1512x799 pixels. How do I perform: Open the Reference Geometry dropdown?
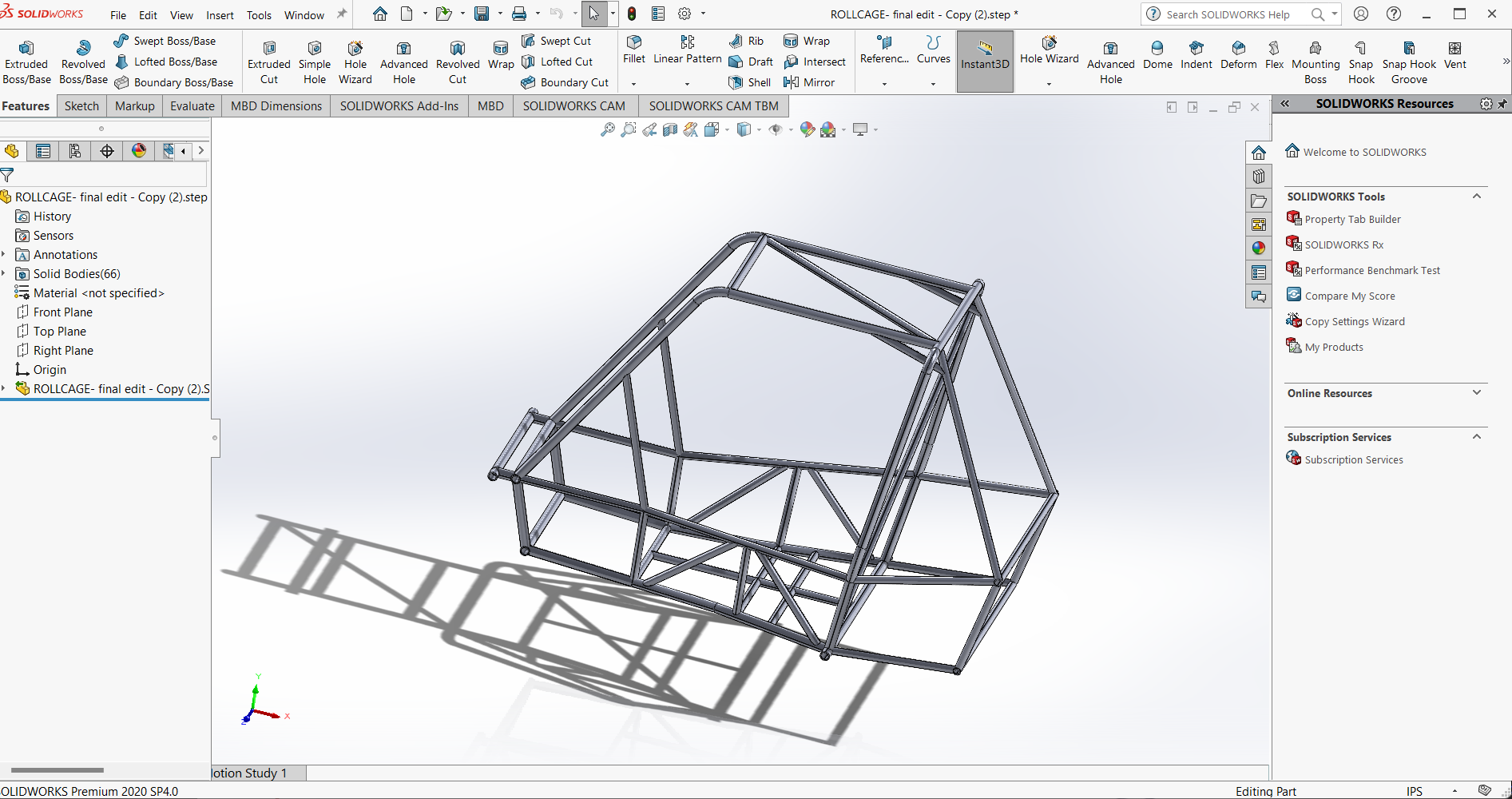pyautogui.click(x=884, y=84)
